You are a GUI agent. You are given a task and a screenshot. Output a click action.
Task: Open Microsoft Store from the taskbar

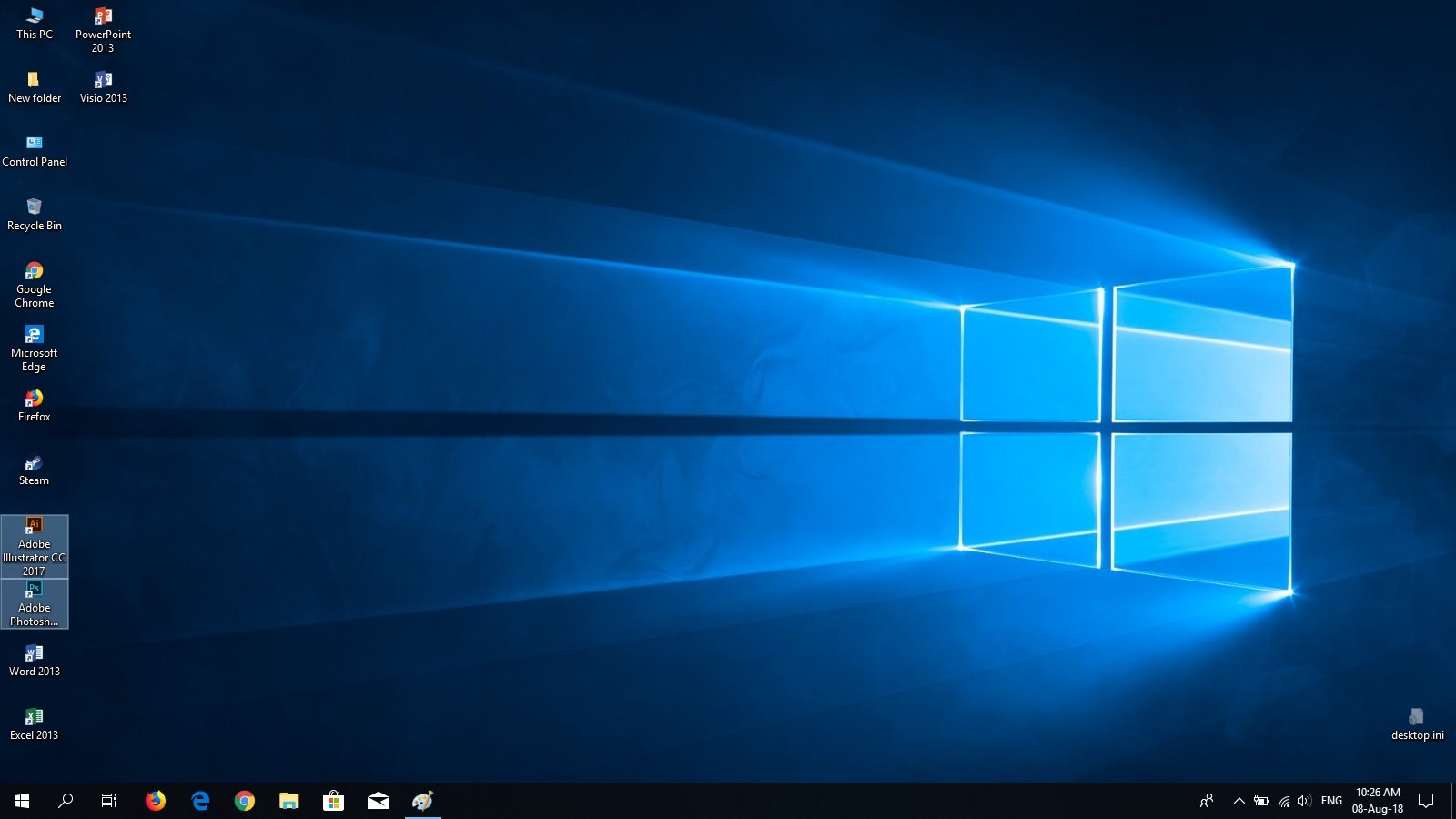click(334, 801)
